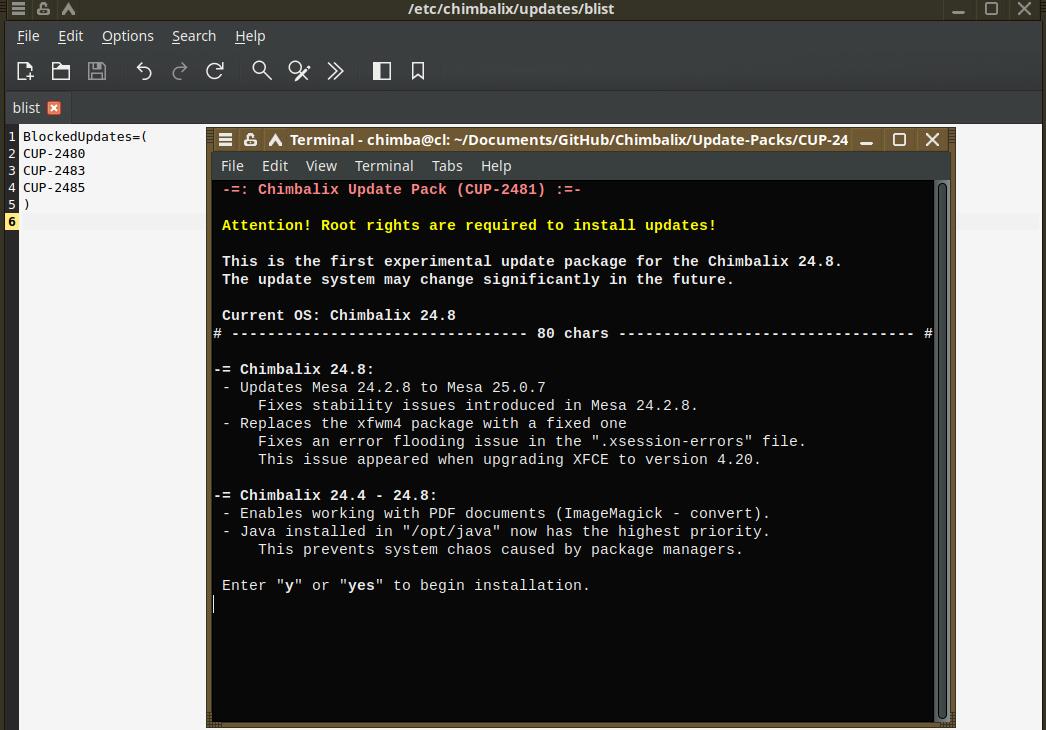Open the editor Help menu
The image size is (1046, 730).
[x=250, y=36]
